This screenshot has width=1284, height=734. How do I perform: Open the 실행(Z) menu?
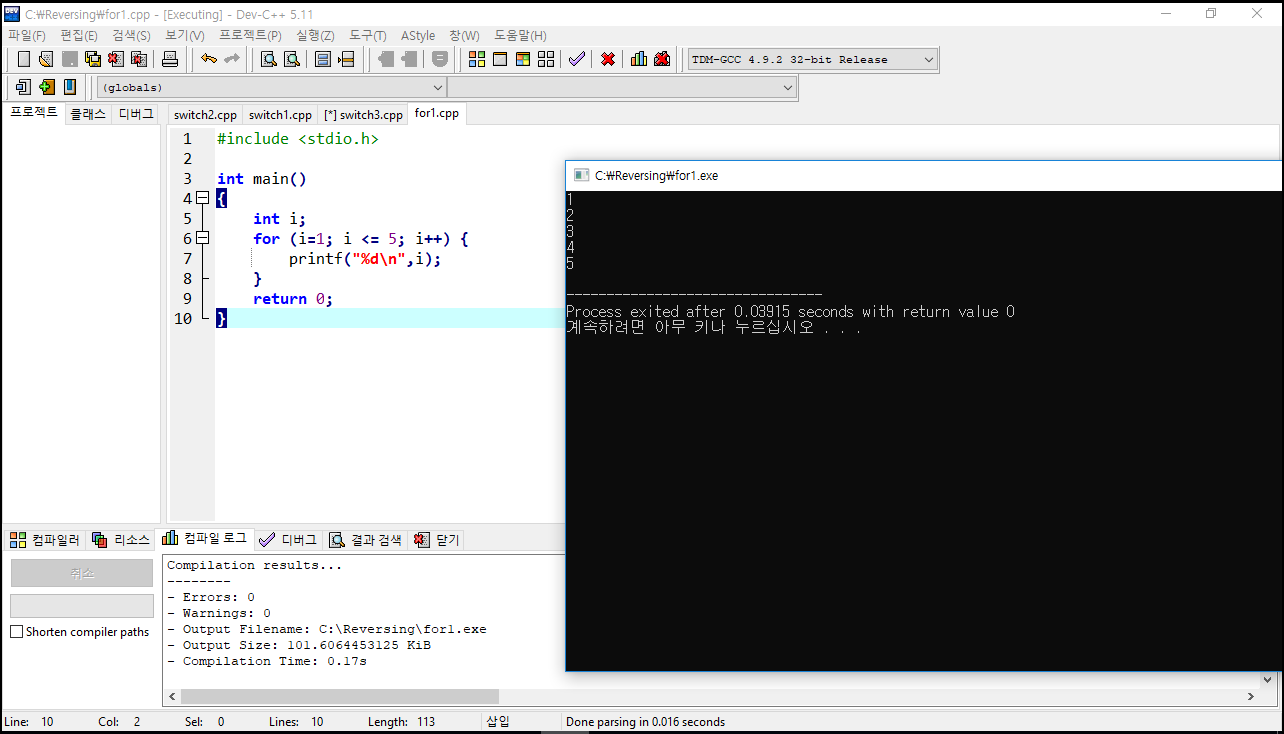[x=315, y=35]
